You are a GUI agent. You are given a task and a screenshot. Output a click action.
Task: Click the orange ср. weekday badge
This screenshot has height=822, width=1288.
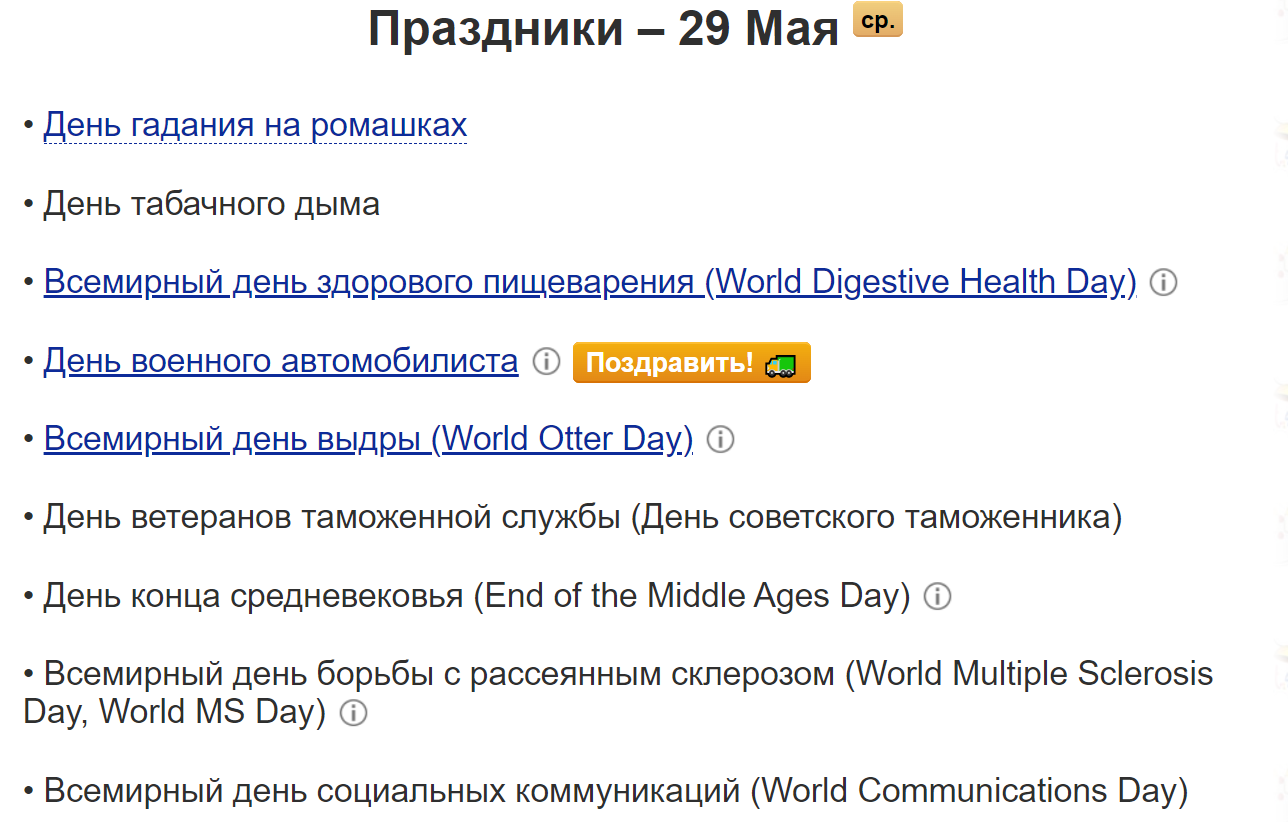point(876,19)
